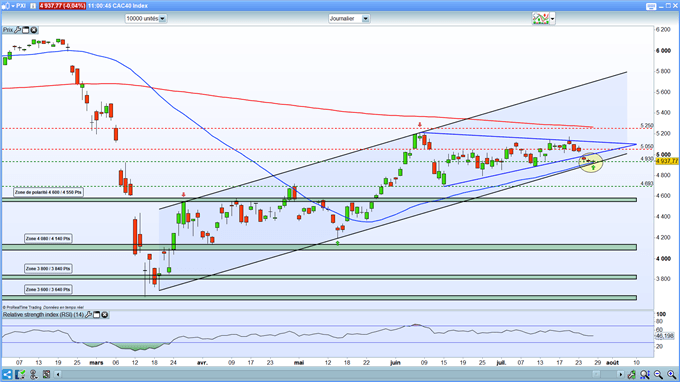
Task: Click the Prix panel window icon
Action: click(x=26, y=30)
